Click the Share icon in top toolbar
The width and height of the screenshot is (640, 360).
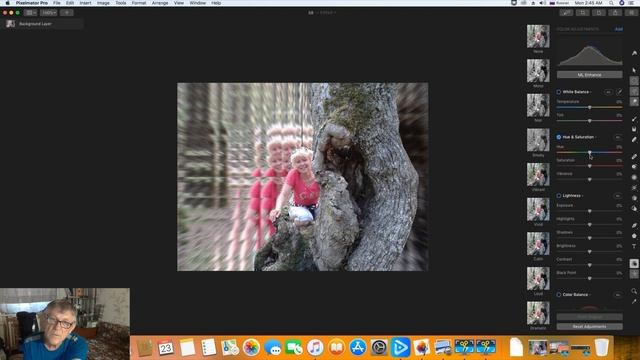pyautogui.click(x=615, y=13)
